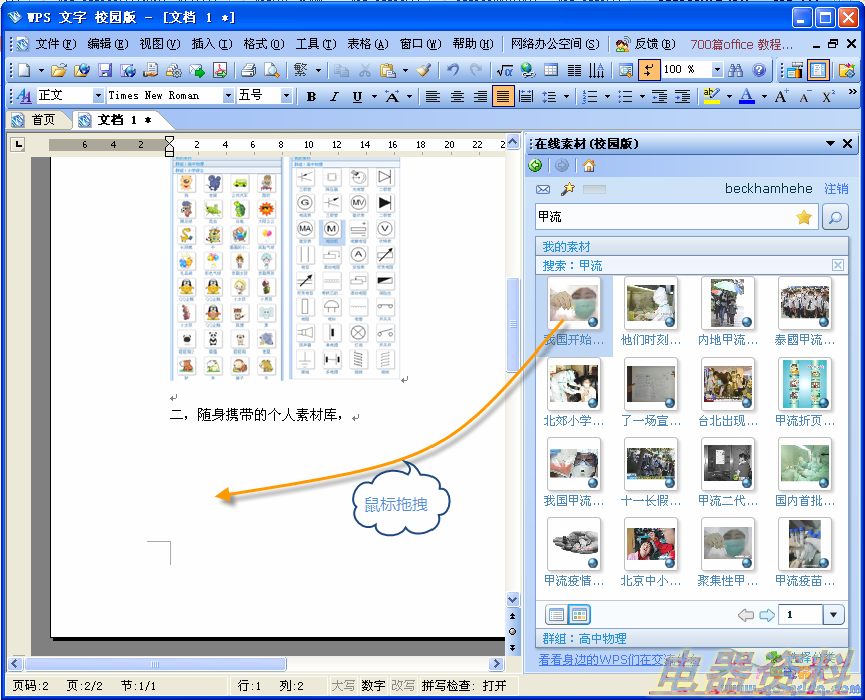Open the zoom percentage dropdown showing 100 %

[x=717, y=70]
